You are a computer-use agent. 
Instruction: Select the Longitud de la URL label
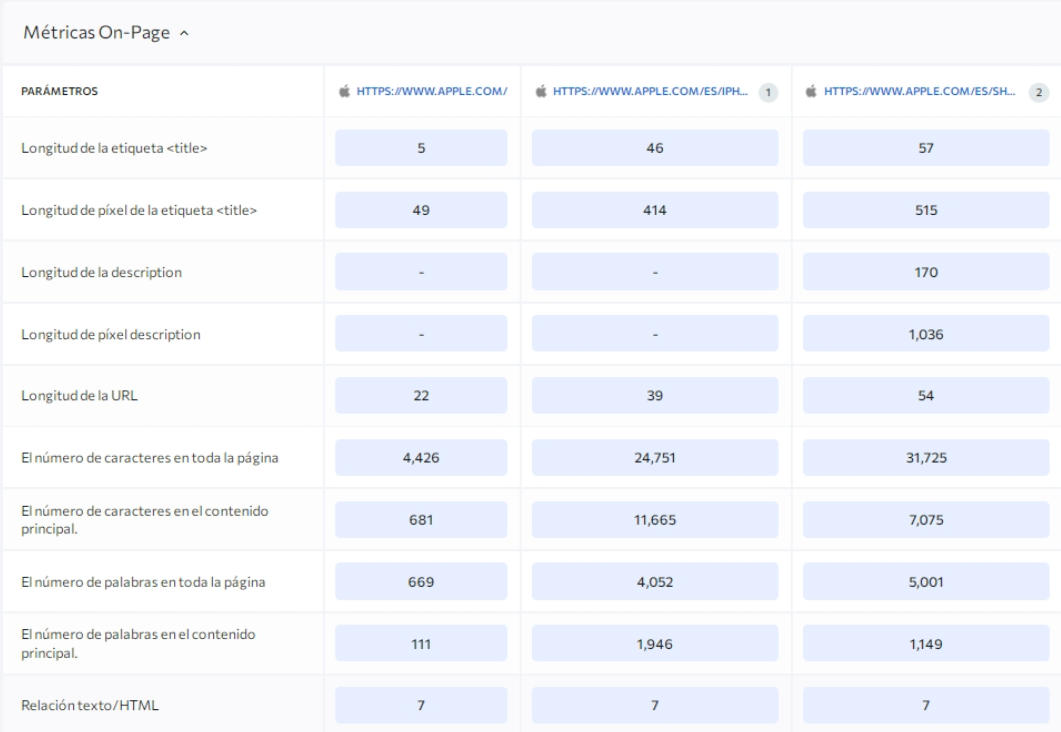point(79,396)
